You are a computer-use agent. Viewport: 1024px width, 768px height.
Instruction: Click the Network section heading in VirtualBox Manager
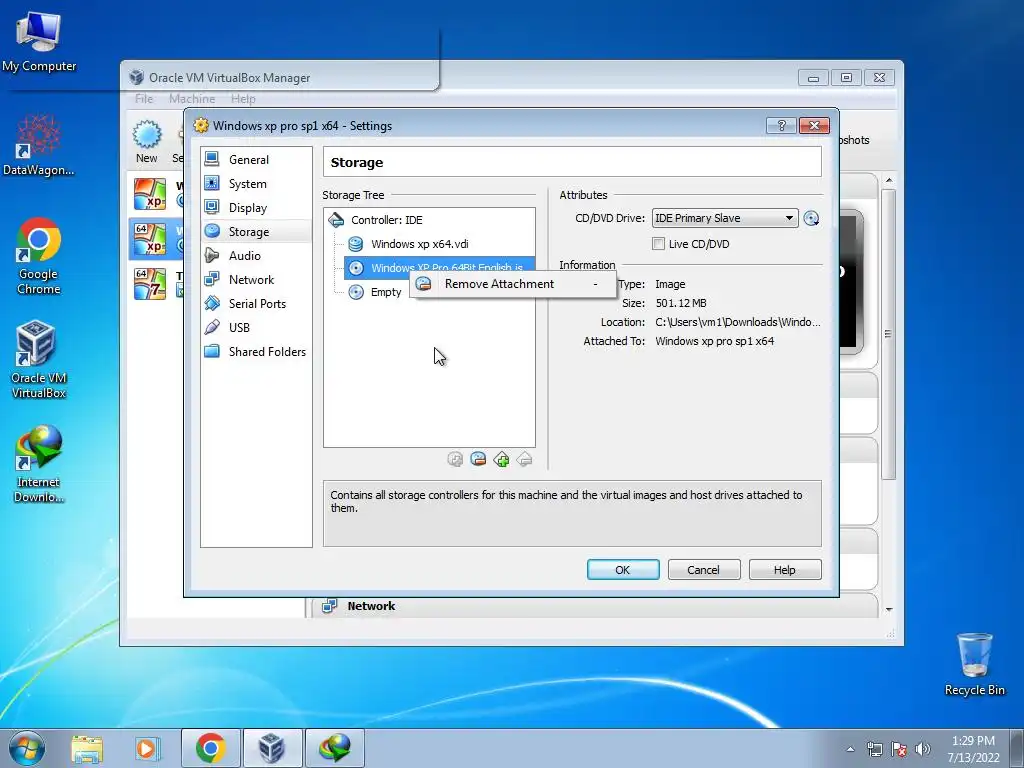click(371, 606)
